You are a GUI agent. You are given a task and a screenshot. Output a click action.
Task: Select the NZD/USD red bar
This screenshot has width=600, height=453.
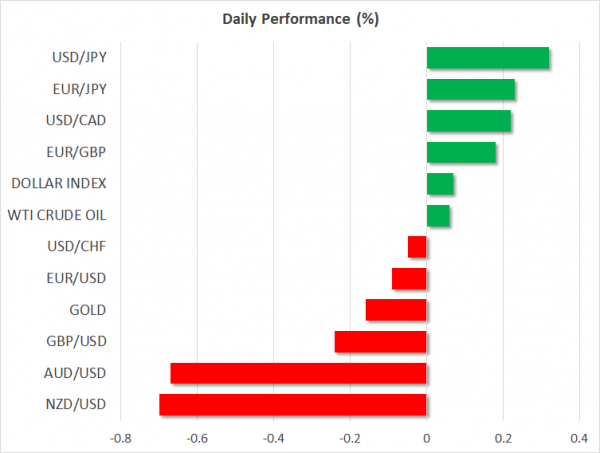293,405
